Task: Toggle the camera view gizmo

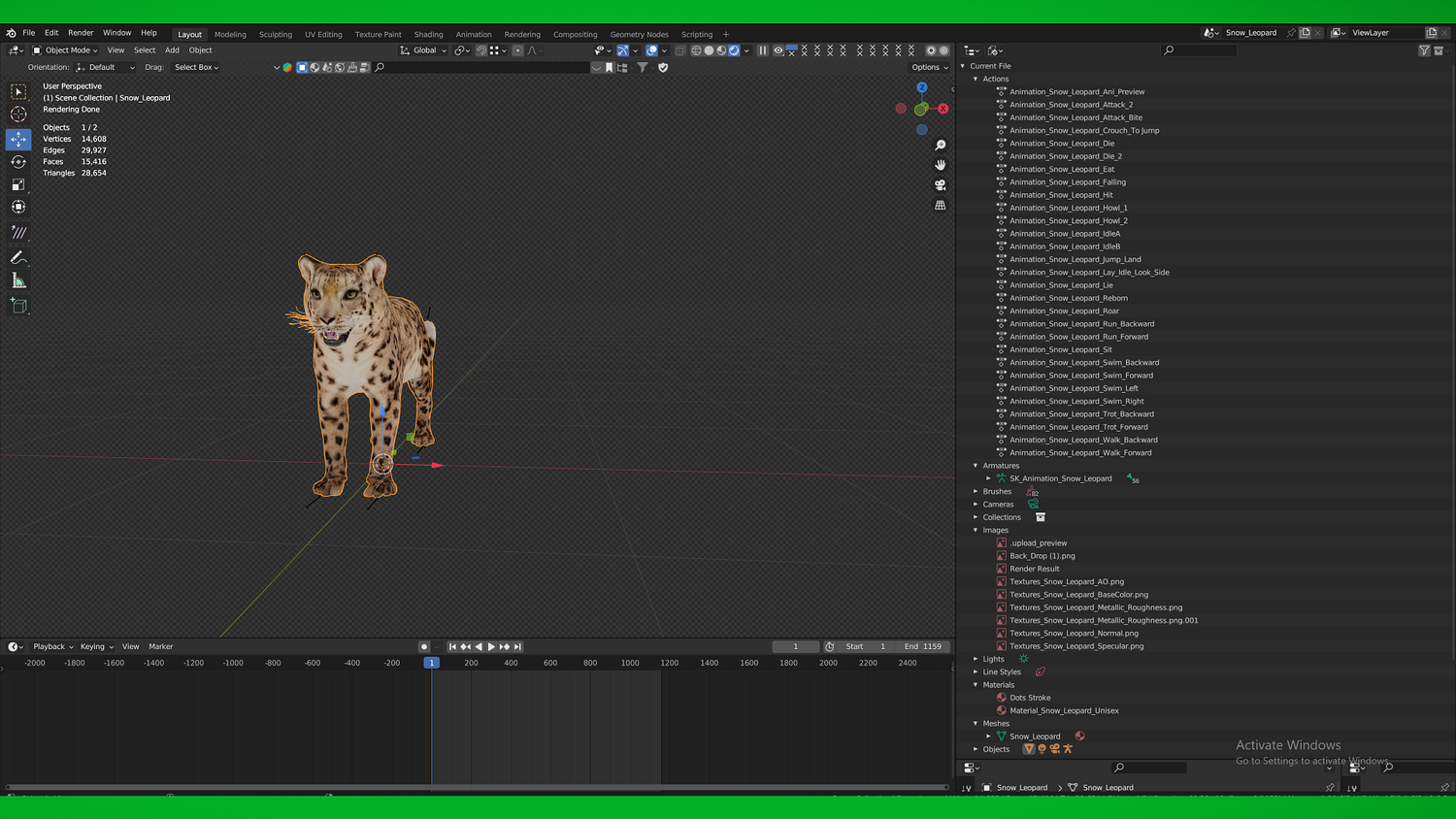Action: [x=940, y=185]
